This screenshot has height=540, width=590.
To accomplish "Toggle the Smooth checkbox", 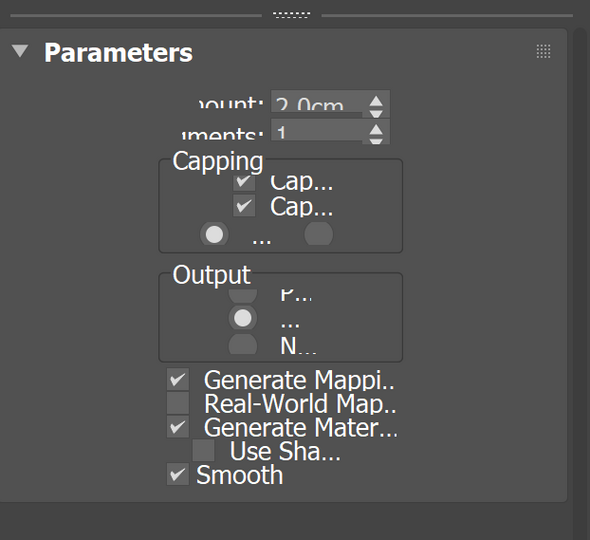I will coord(178,474).
